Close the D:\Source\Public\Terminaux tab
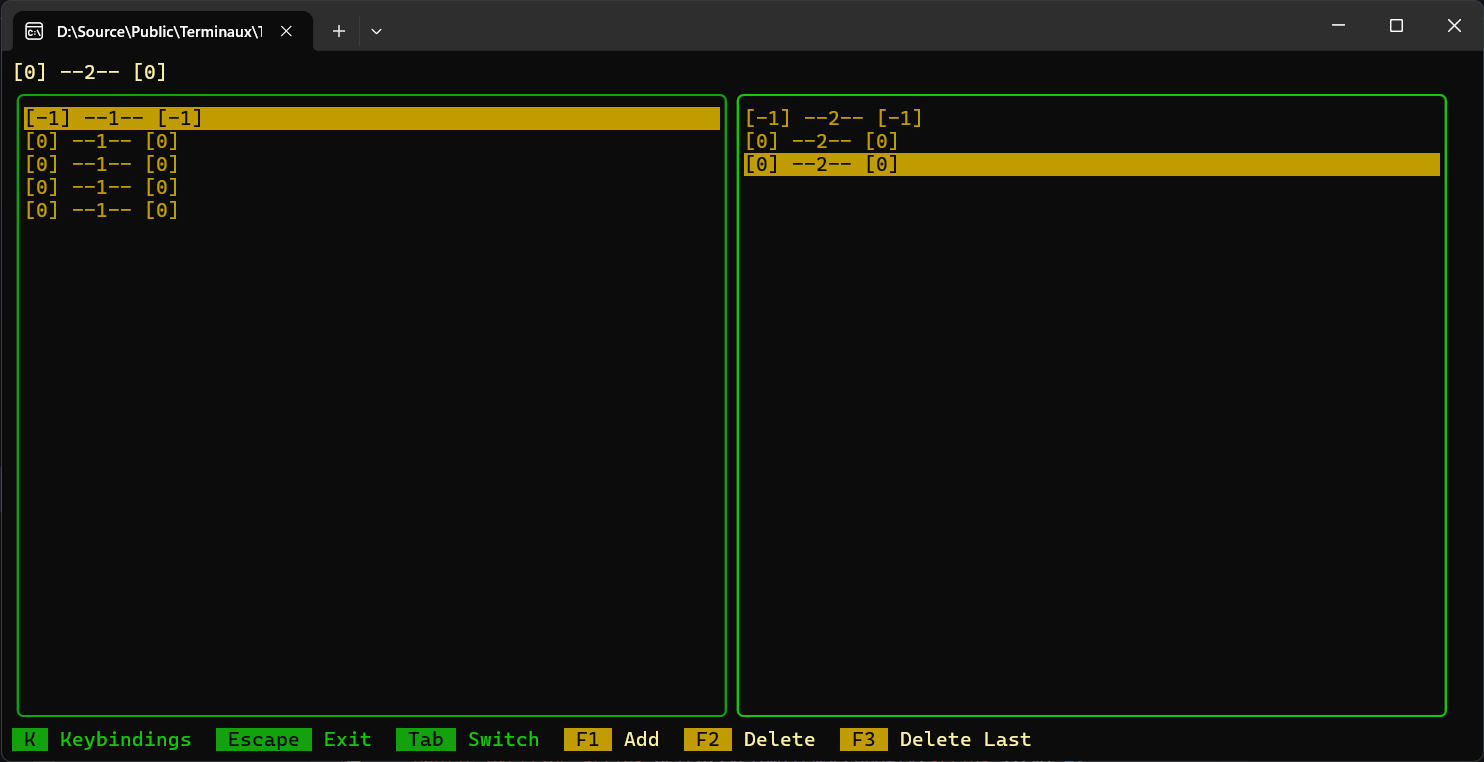Screen dimensions: 1484x762 click(286, 31)
